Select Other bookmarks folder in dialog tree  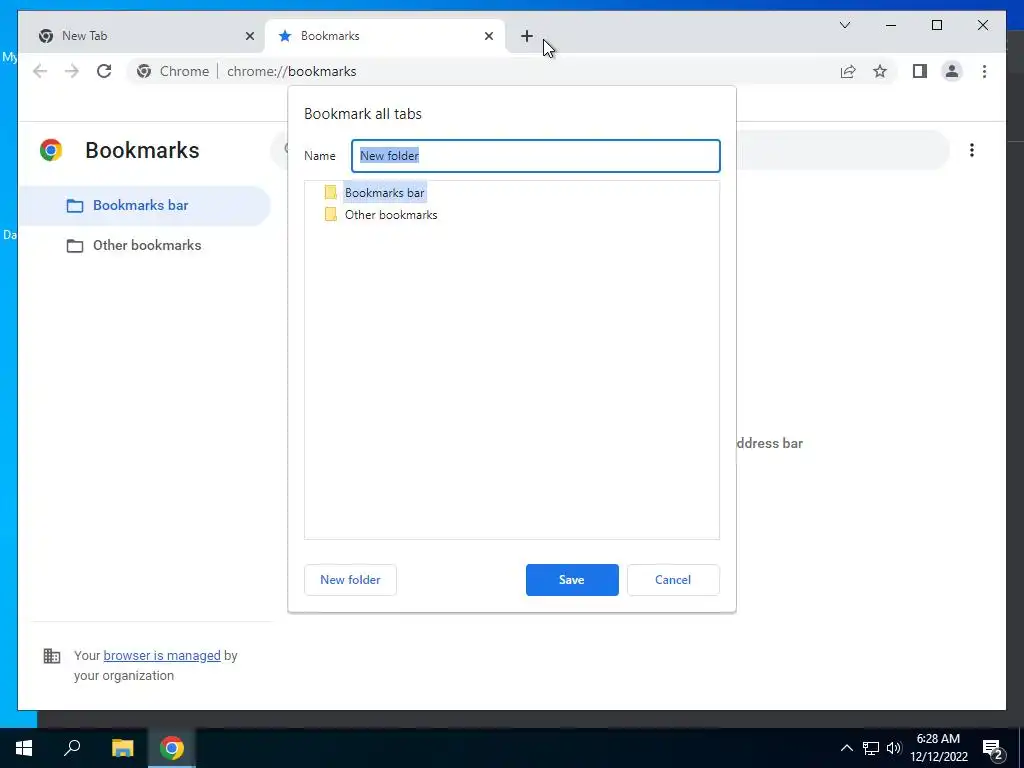tap(391, 215)
